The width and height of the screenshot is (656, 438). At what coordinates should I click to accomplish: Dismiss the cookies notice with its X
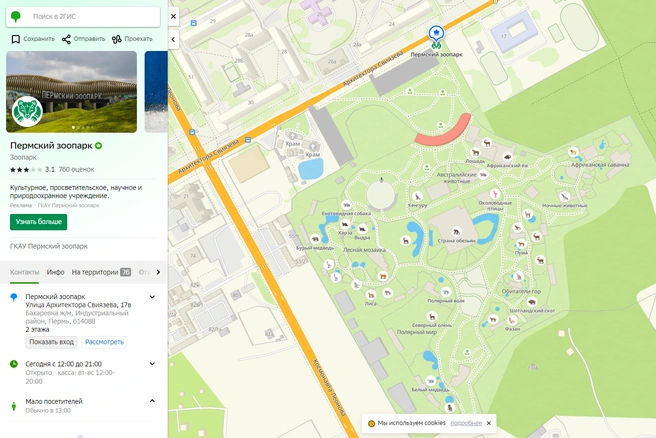click(489, 423)
